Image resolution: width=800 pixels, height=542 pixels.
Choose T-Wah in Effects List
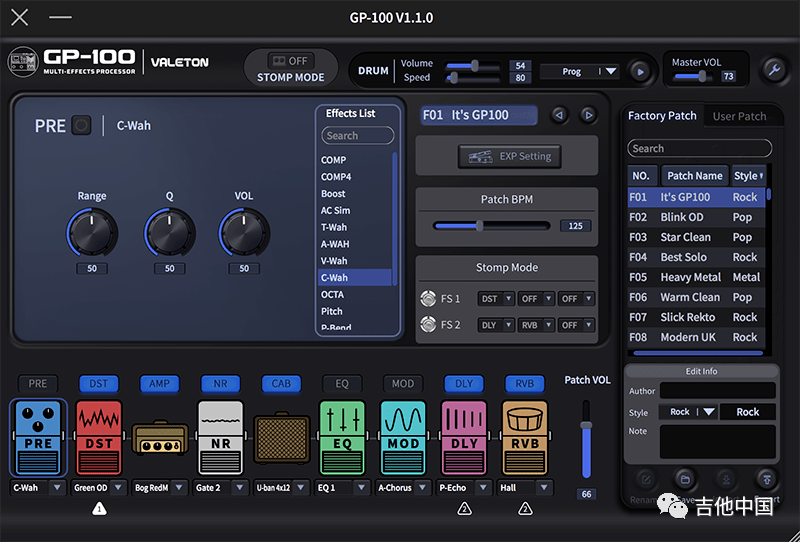[355, 227]
